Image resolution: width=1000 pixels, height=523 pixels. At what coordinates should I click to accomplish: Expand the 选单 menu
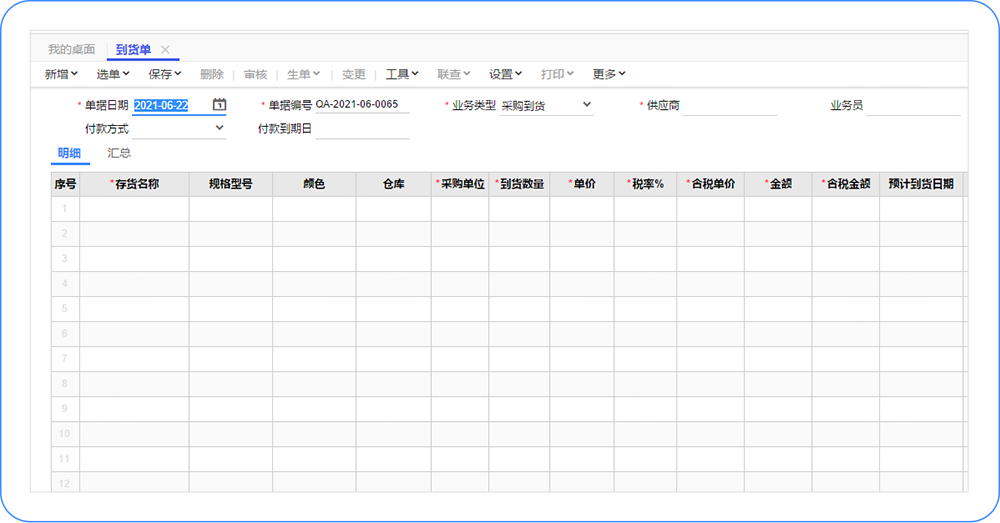113,74
